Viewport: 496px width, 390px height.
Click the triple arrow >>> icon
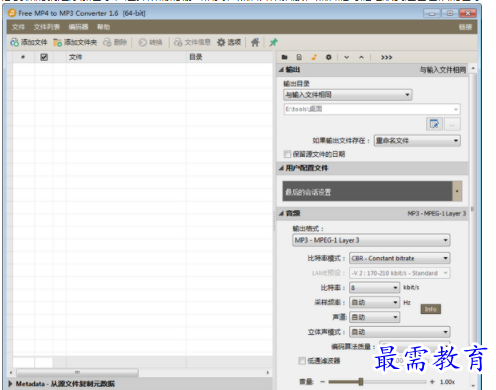coord(386,57)
